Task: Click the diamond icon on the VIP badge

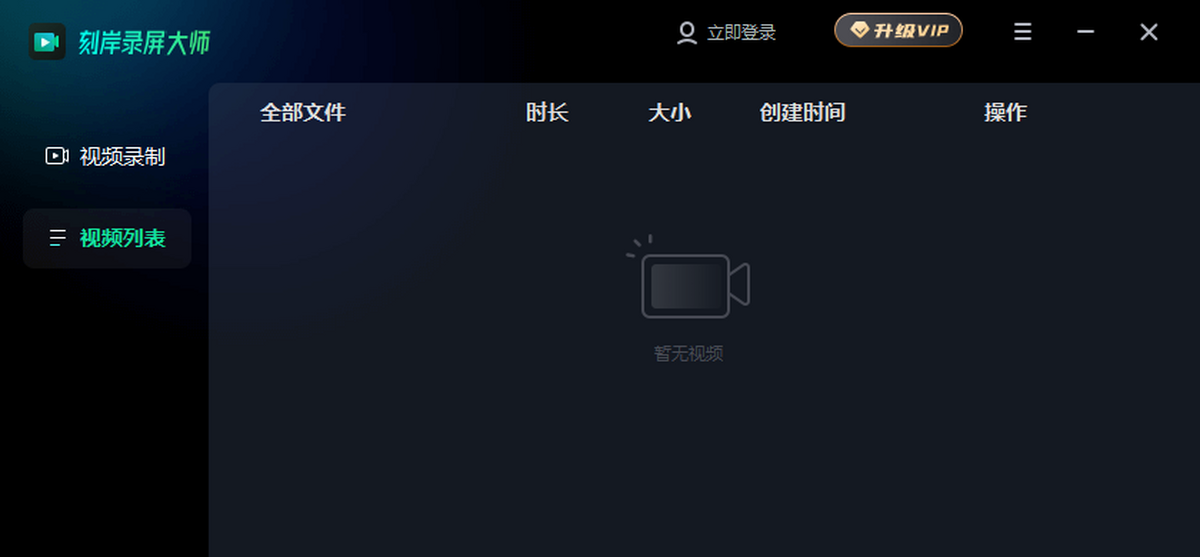Action: tap(860, 31)
